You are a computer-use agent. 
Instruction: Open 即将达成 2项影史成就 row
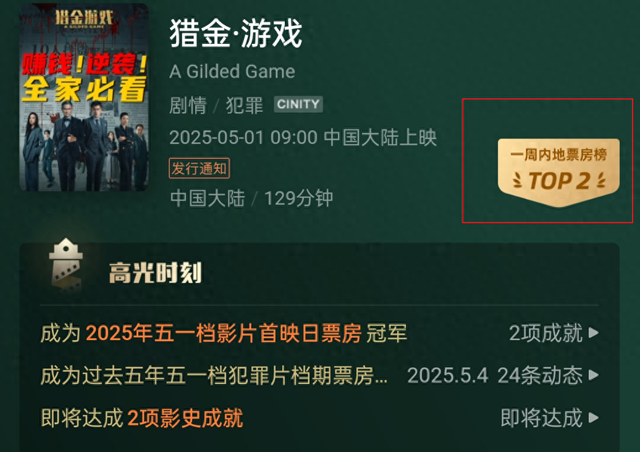click(142, 418)
